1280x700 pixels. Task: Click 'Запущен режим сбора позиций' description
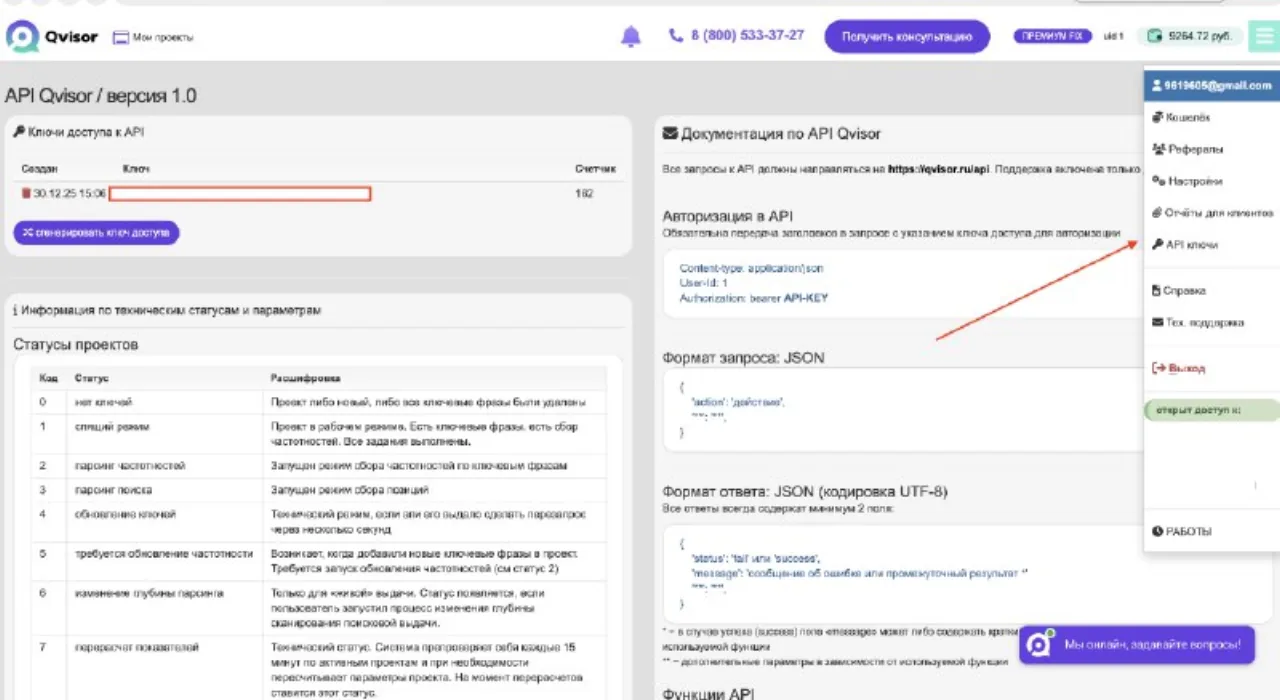tap(350, 490)
